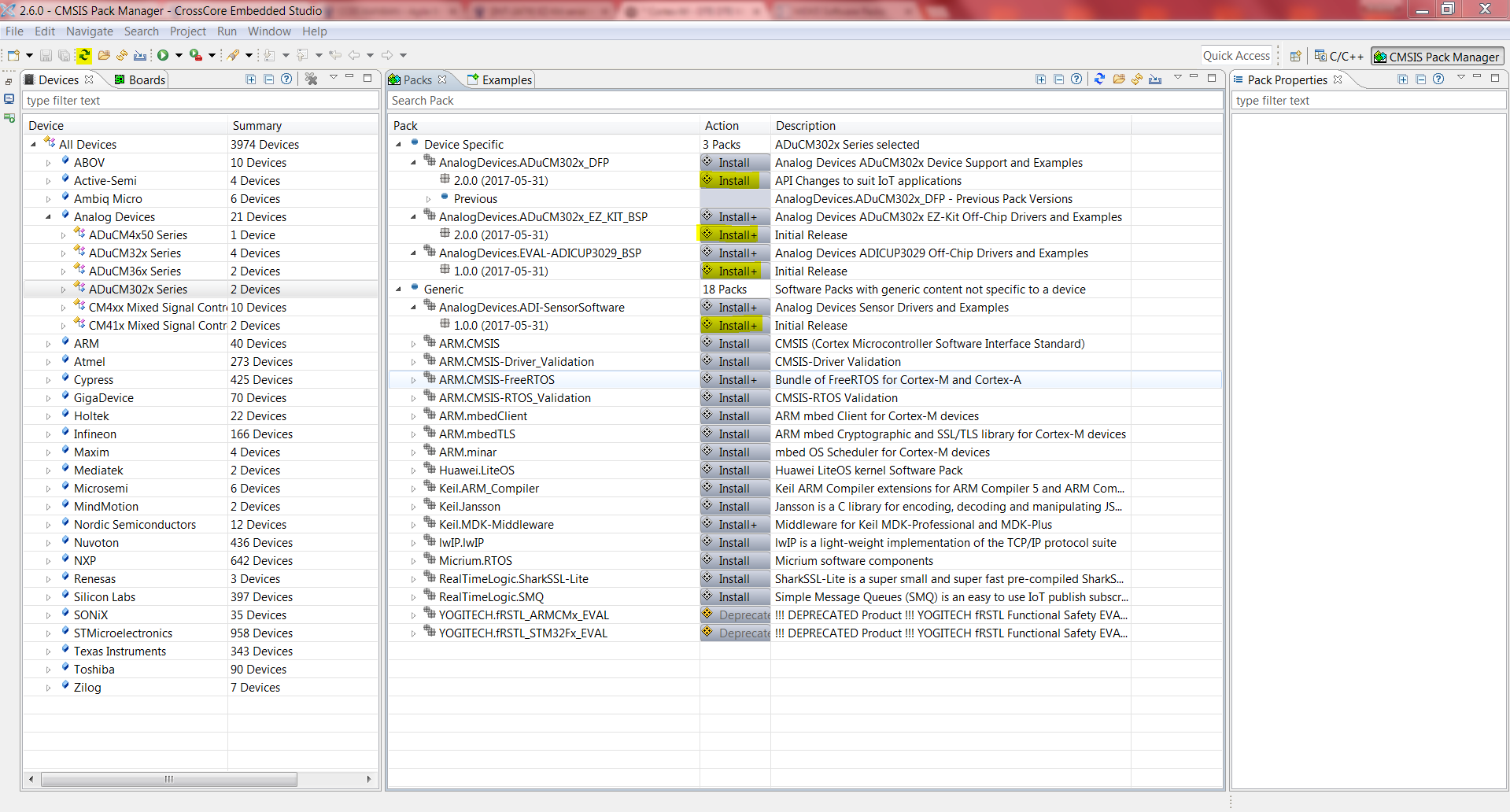Open the Navigate menu
The height and width of the screenshot is (812, 1510).
point(90,31)
